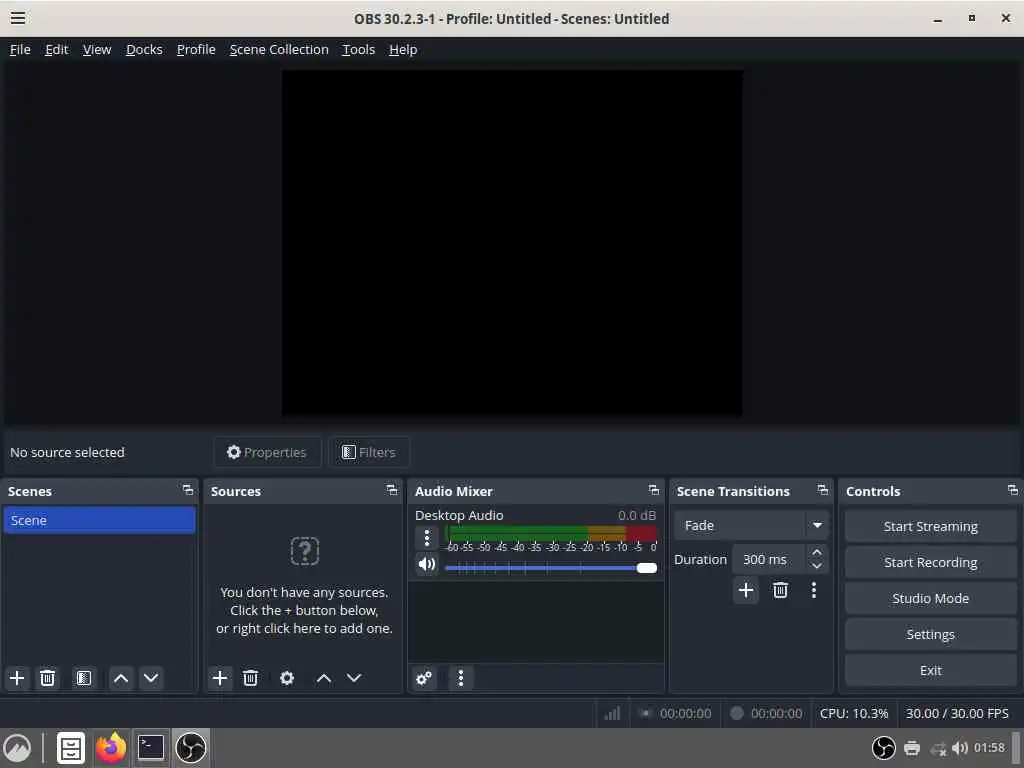This screenshot has height=768, width=1024.
Task: Move source down in the Sources list
Action: click(x=354, y=678)
